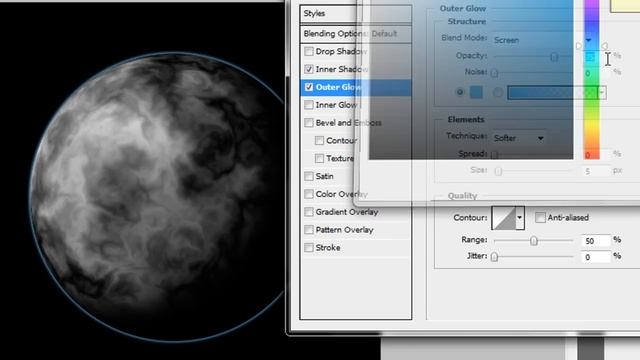Image resolution: width=640 pixels, height=360 pixels.
Task: Pick a shade in the blue color field
Action: pos(471,80)
